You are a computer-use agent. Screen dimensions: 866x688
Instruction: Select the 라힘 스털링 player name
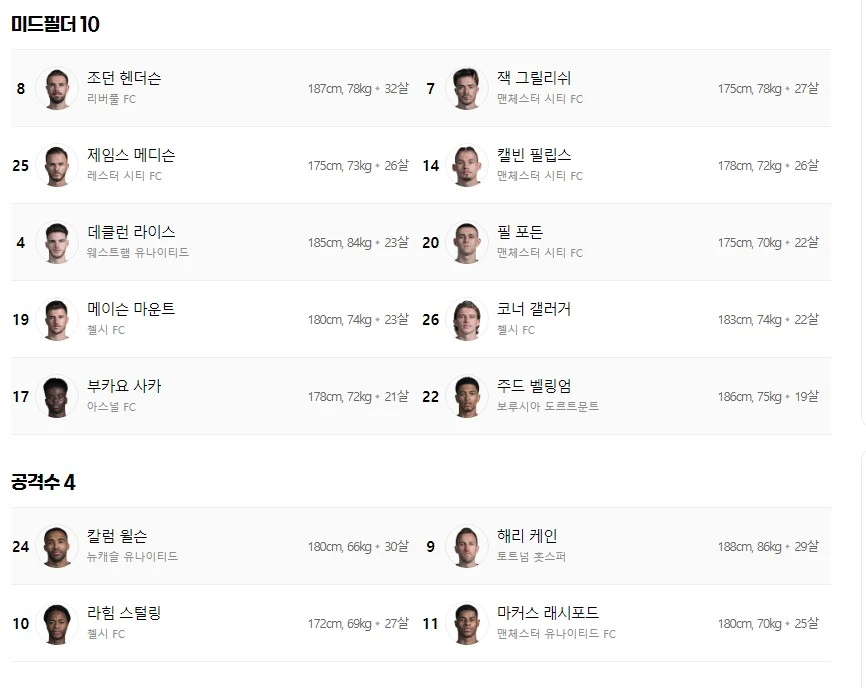(x=124, y=613)
